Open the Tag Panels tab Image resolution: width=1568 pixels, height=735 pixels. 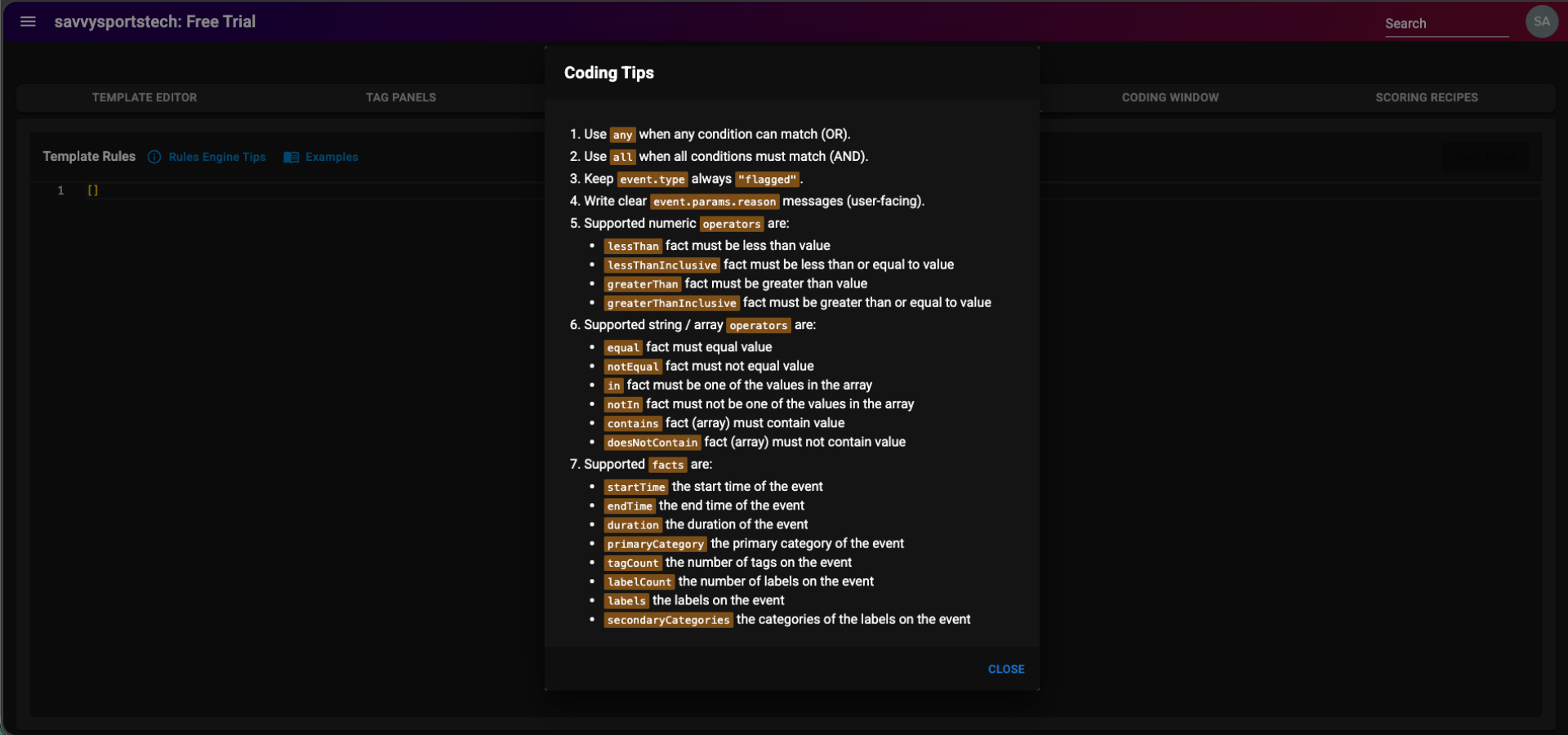point(401,97)
